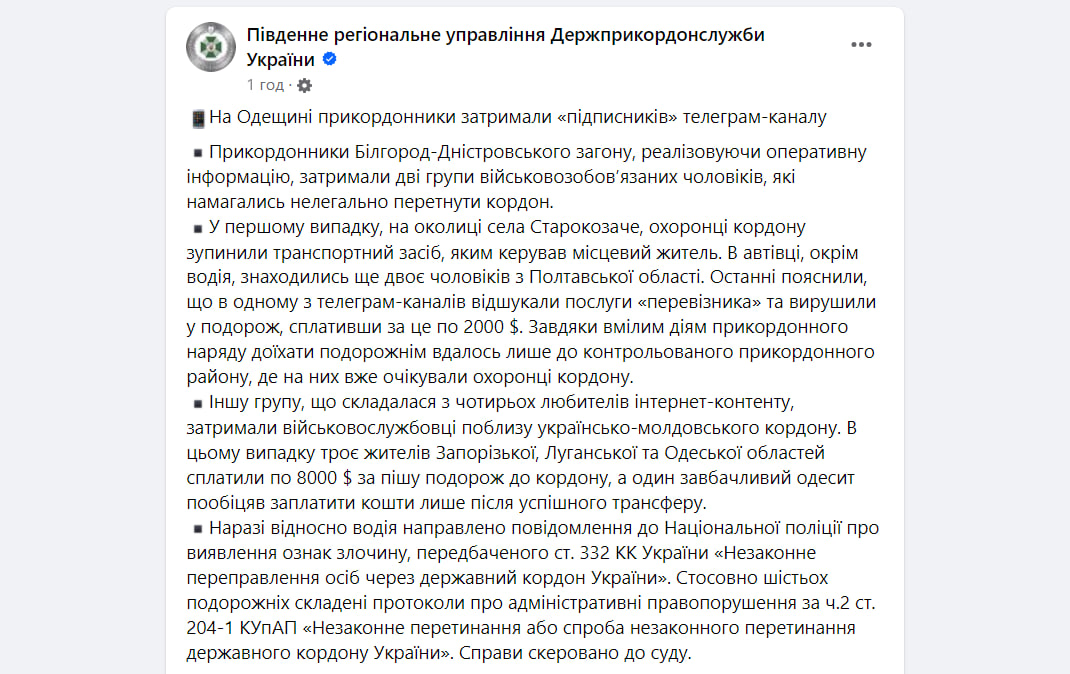Click the blue verified badge next to the page name
Viewport: 1070px width, 674px height.
pyautogui.click(x=330, y=60)
